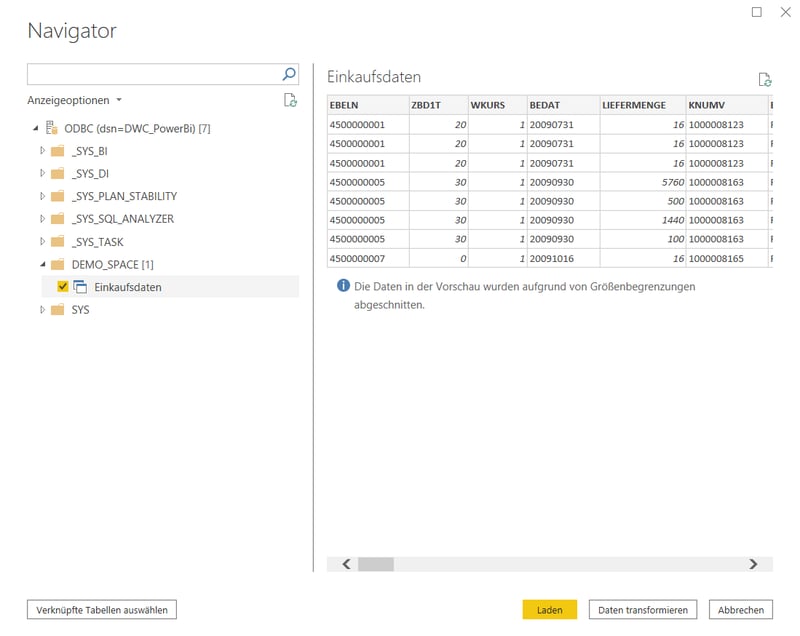
Task: Click cell 4500000007 in EBELN column
Action: tap(368, 259)
